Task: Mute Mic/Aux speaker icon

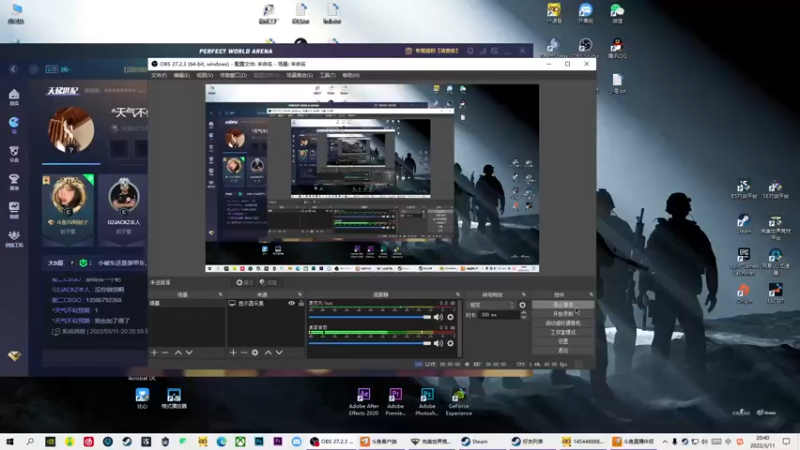Action: pyautogui.click(x=438, y=317)
